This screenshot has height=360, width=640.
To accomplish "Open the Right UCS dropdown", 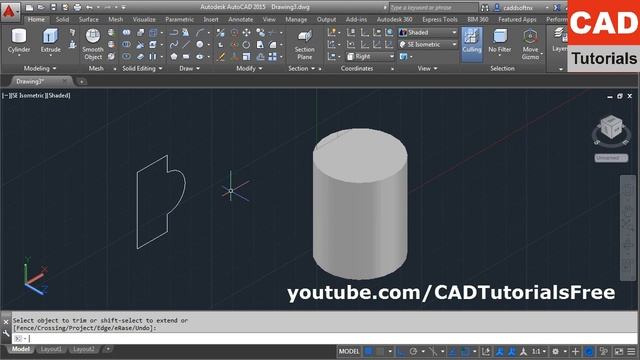I will pyautogui.click(x=371, y=56).
